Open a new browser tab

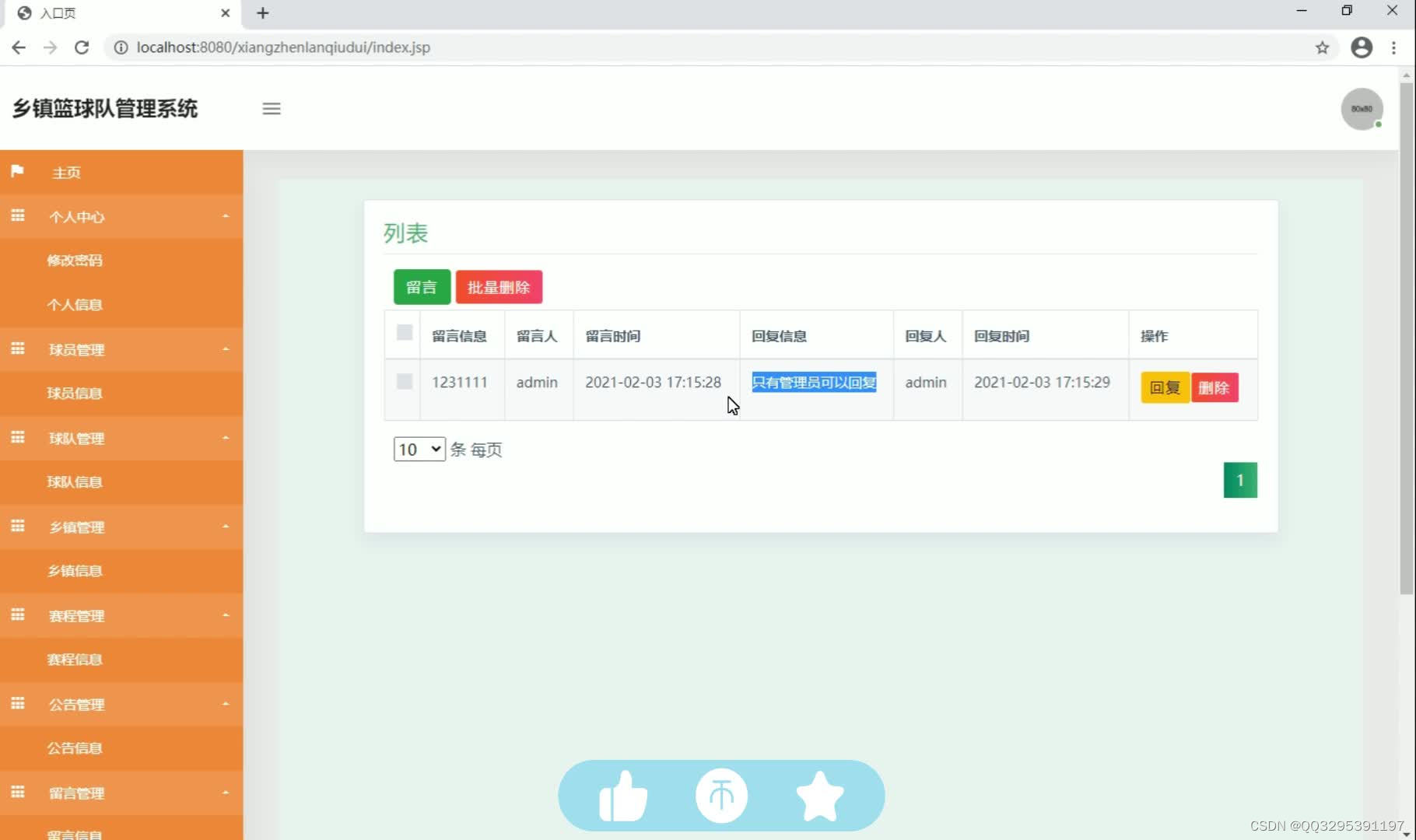click(263, 13)
